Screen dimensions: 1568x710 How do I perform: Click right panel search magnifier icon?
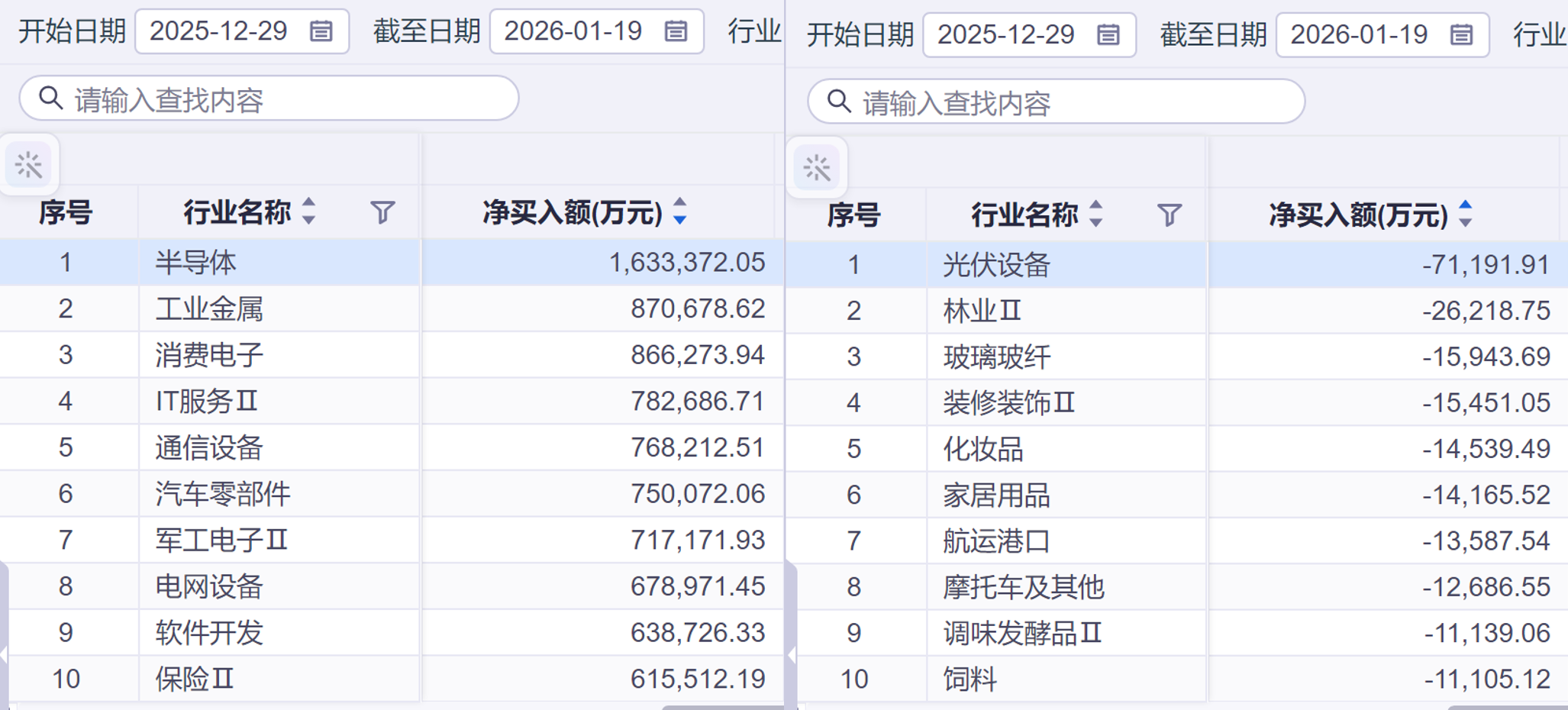click(839, 102)
